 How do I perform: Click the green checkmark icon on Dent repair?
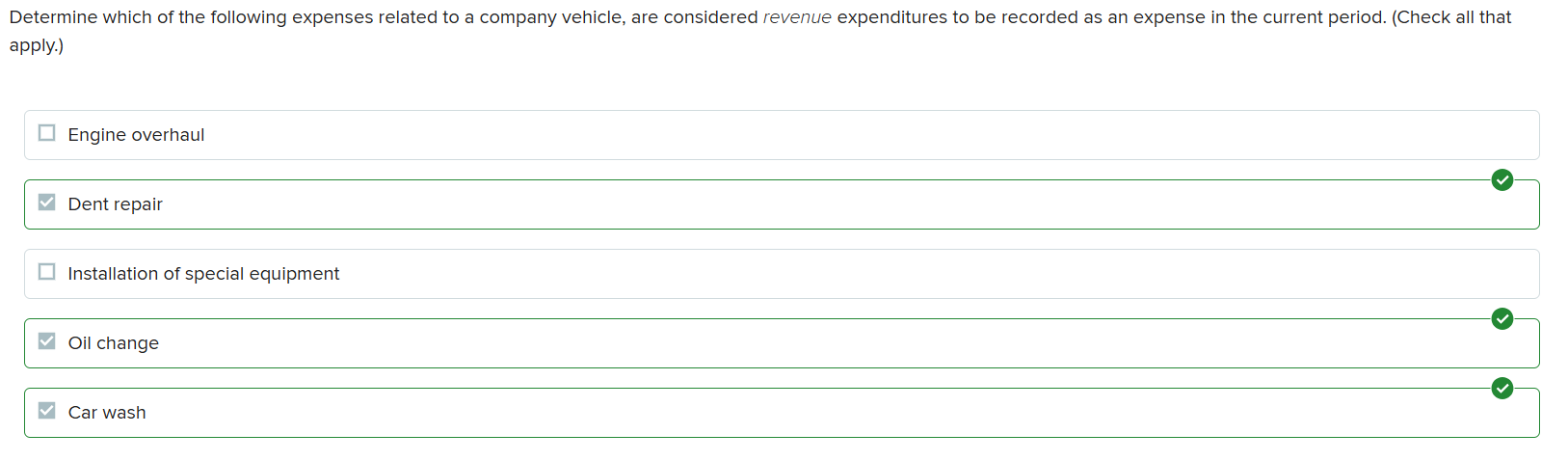point(1502,180)
